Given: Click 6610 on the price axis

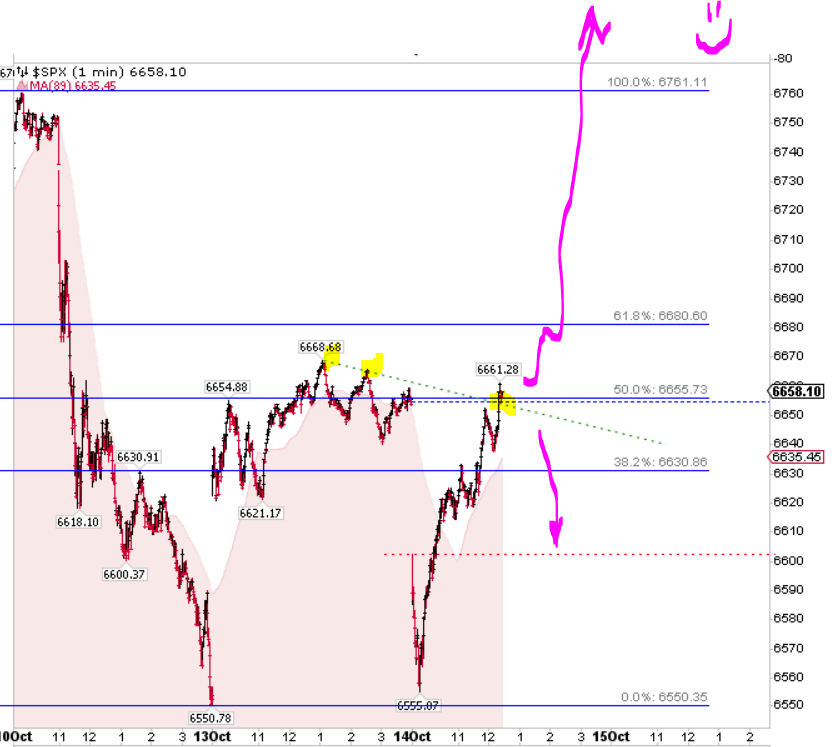Looking at the screenshot, I should [788, 531].
